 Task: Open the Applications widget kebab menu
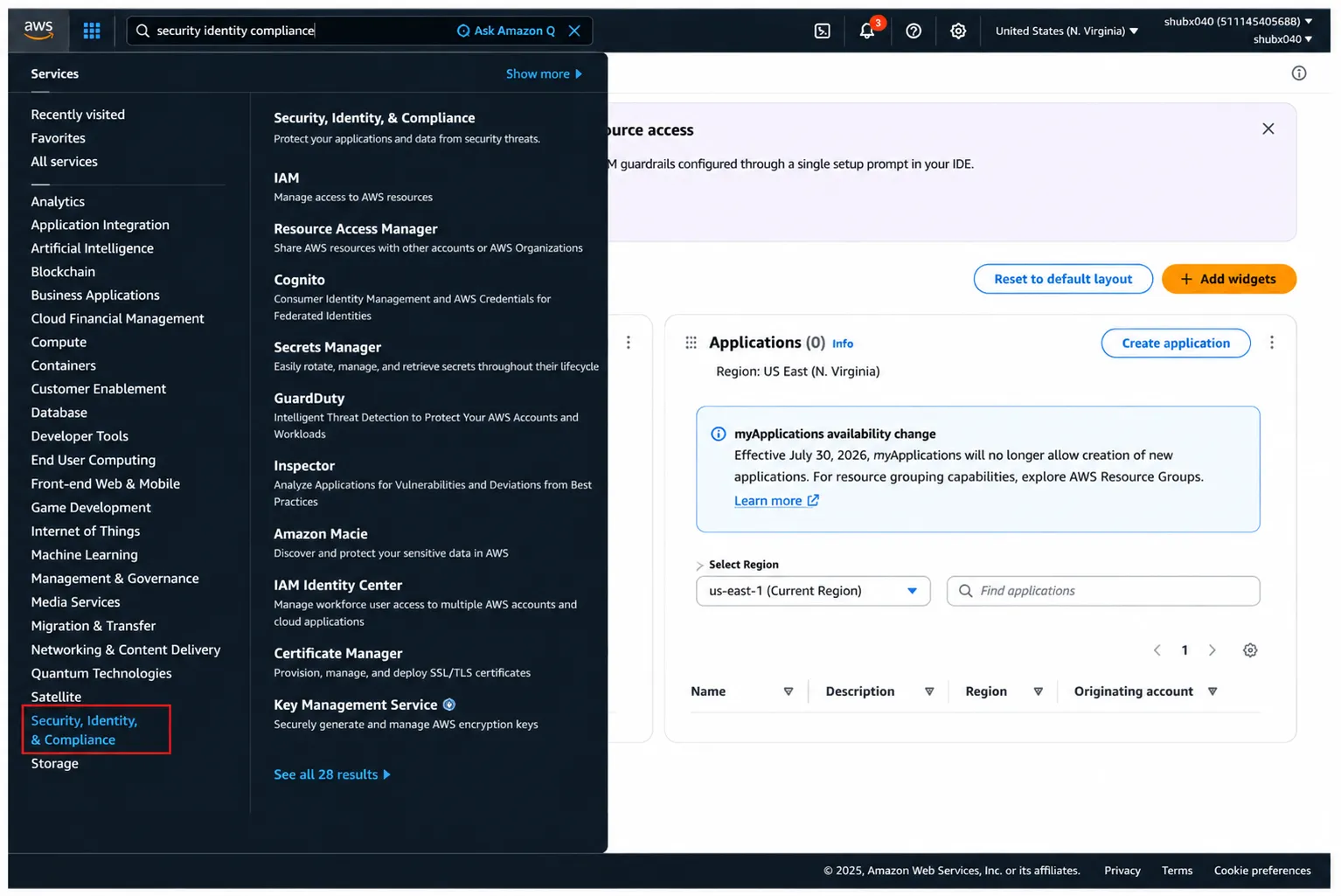click(x=1272, y=343)
